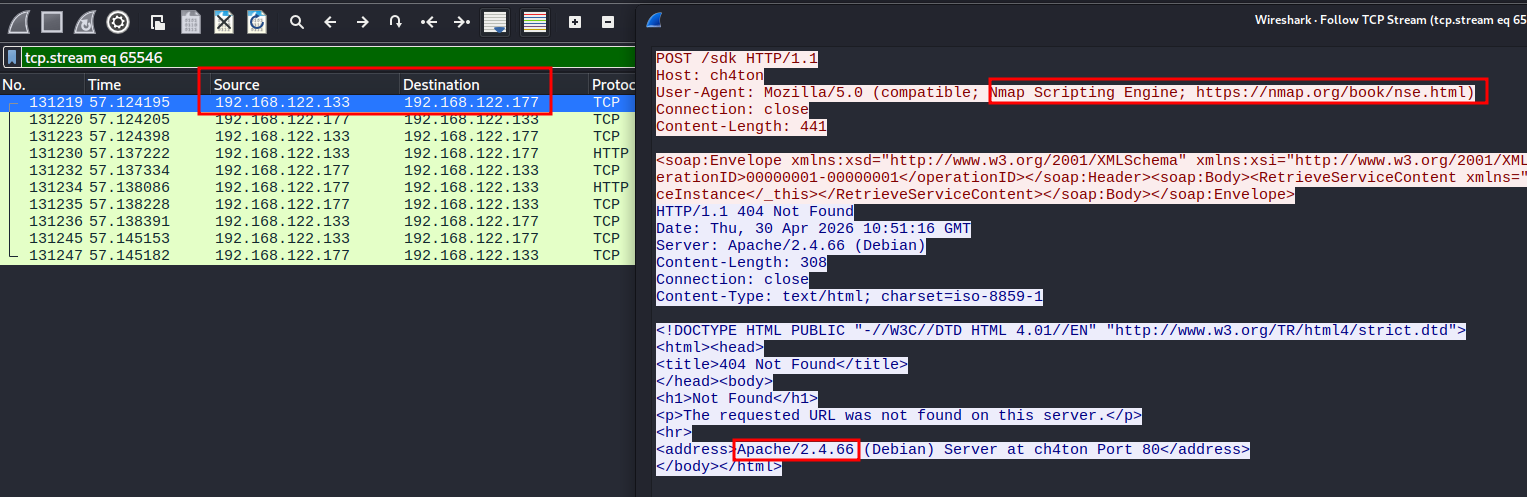Go to specified packet

click(396, 21)
